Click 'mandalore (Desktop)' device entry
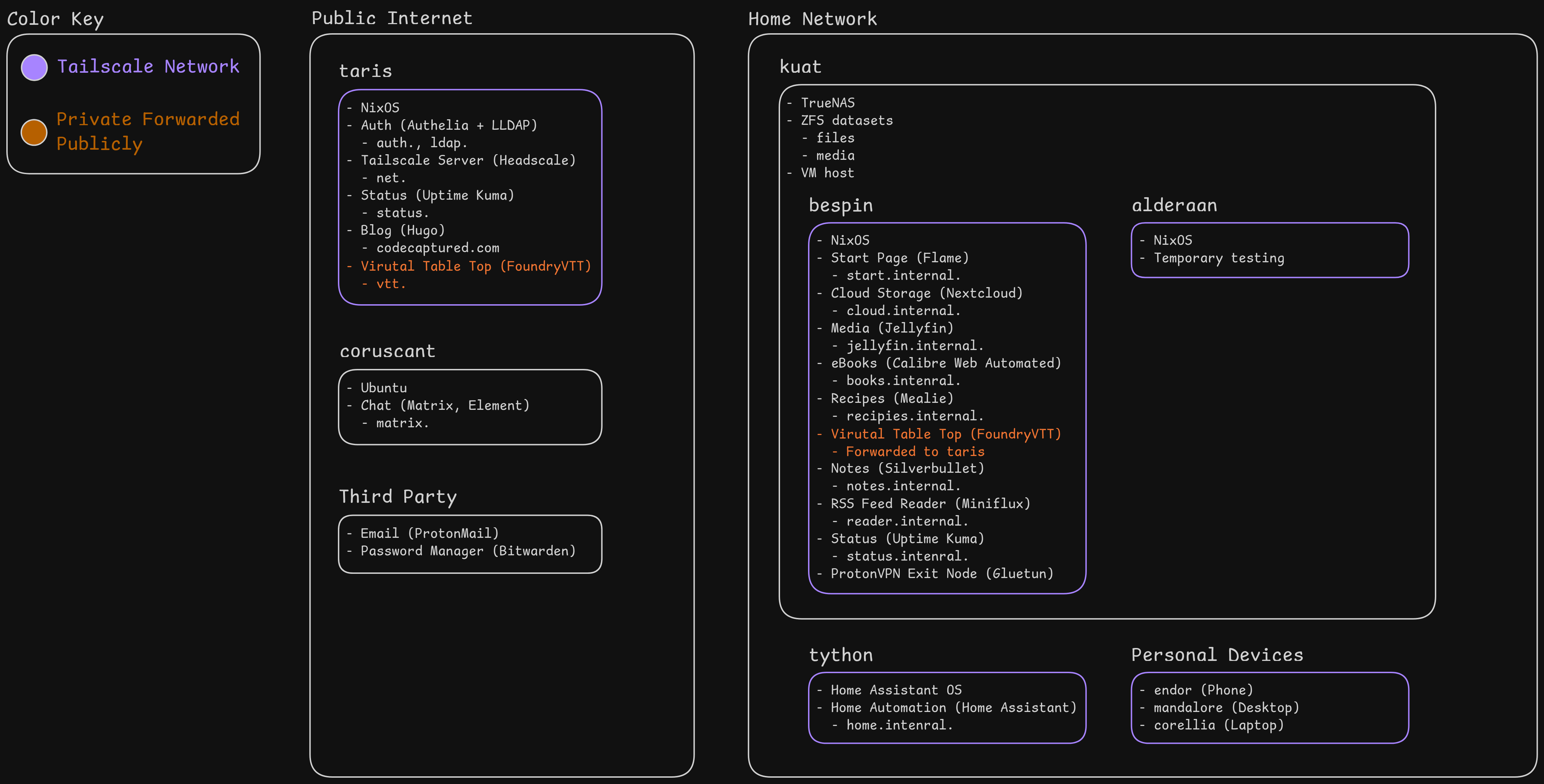The height and width of the screenshot is (784, 1544). pyautogui.click(x=1226, y=708)
